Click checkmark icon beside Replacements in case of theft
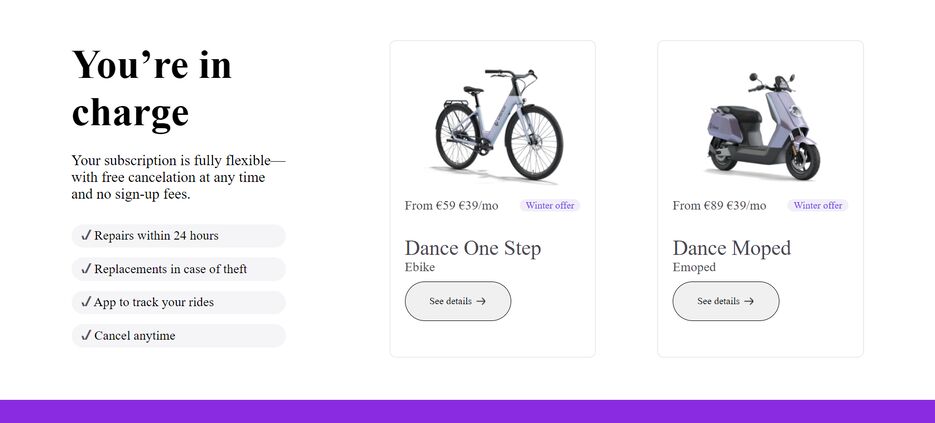This screenshot has width=935, height=423. [86, 268]
